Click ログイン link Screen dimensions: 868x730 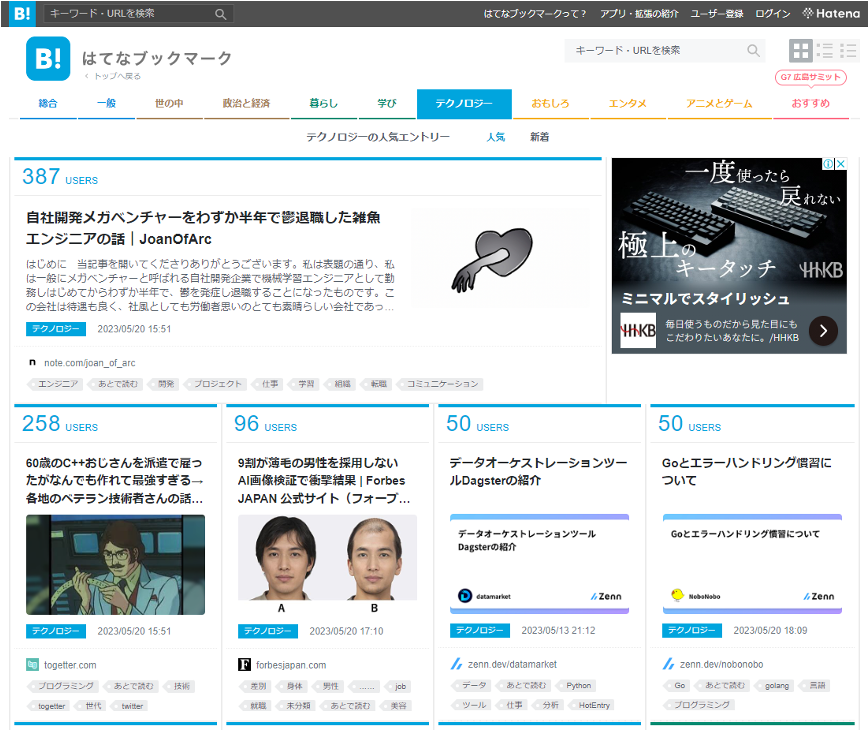click(773, 14)
